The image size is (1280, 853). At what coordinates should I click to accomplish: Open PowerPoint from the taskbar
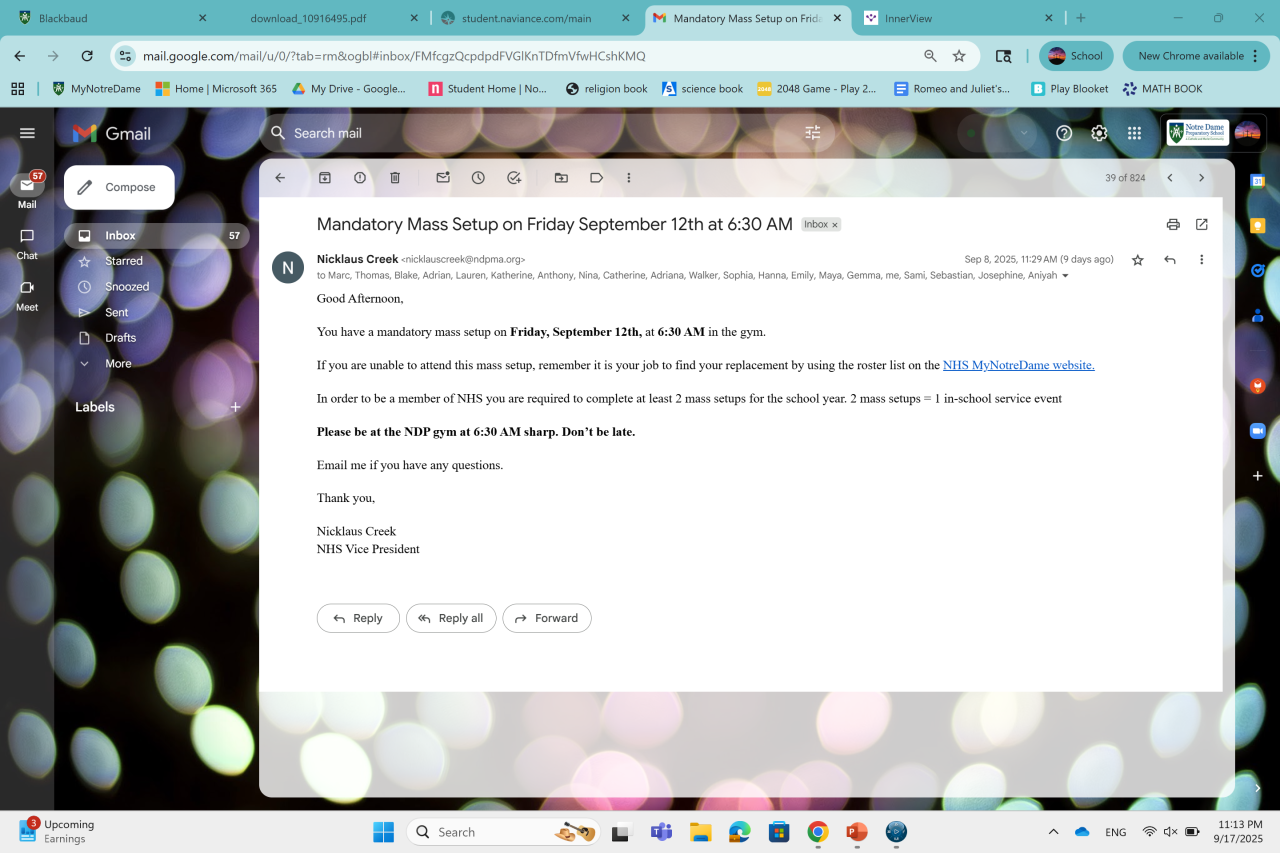pos(857,832)
